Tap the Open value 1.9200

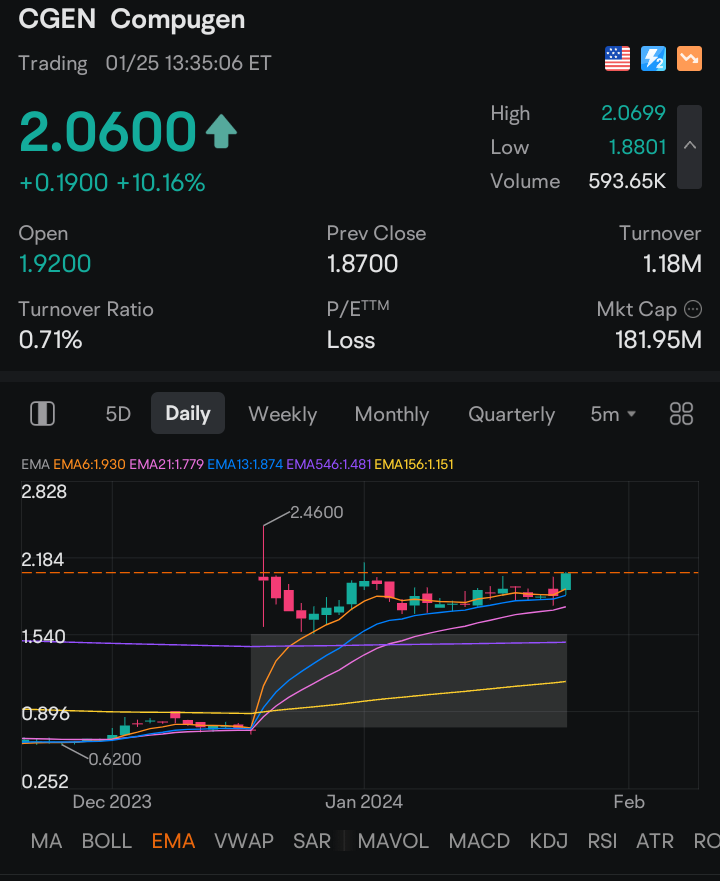point(55,264)
